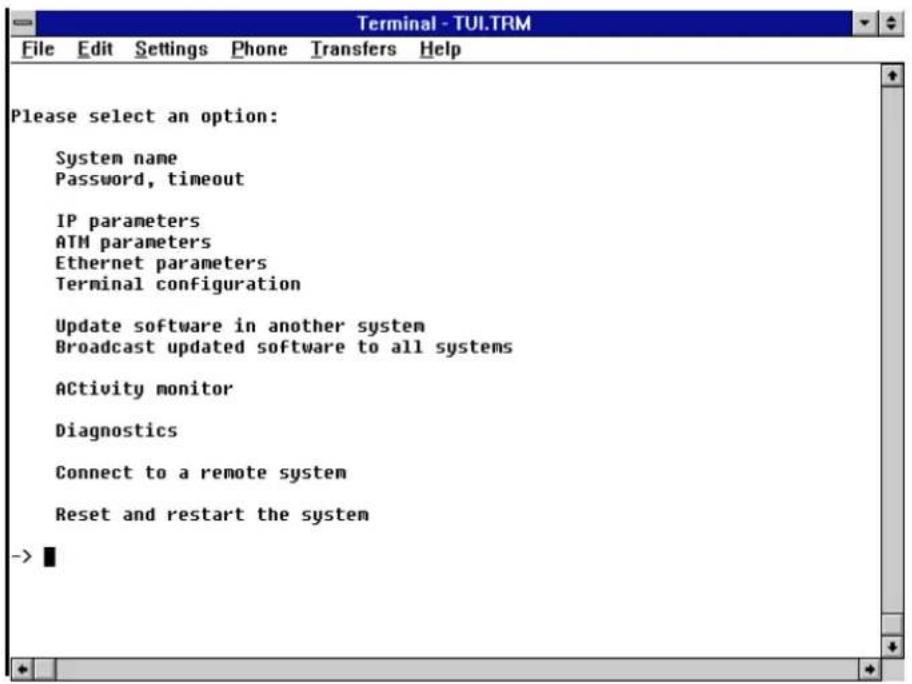
Task: Open the Help menu
Action: pos(440,49)
